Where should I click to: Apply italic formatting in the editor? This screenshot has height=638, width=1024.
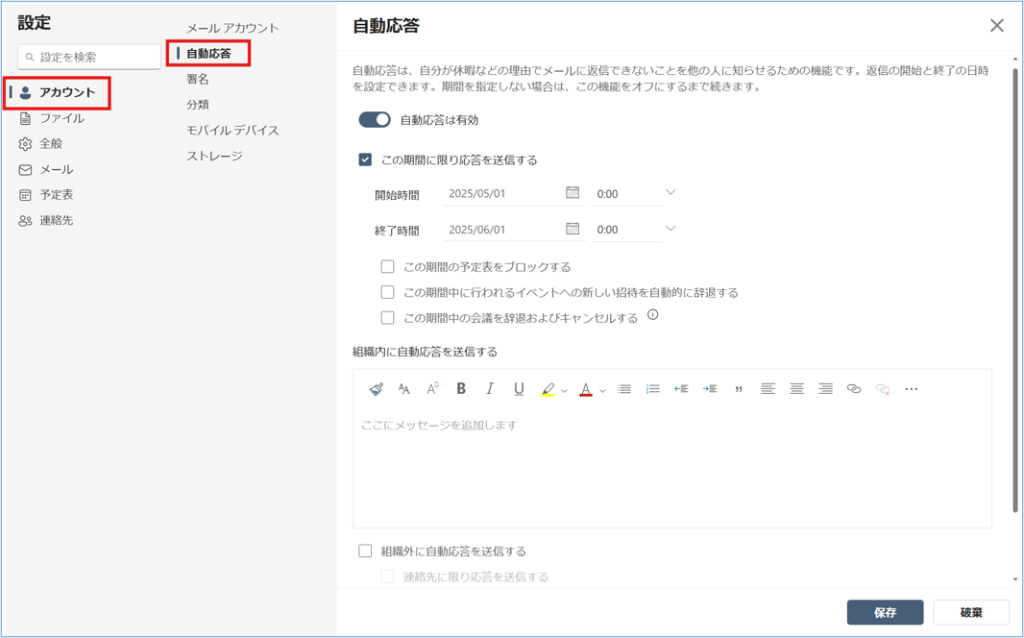coord(490,389)
